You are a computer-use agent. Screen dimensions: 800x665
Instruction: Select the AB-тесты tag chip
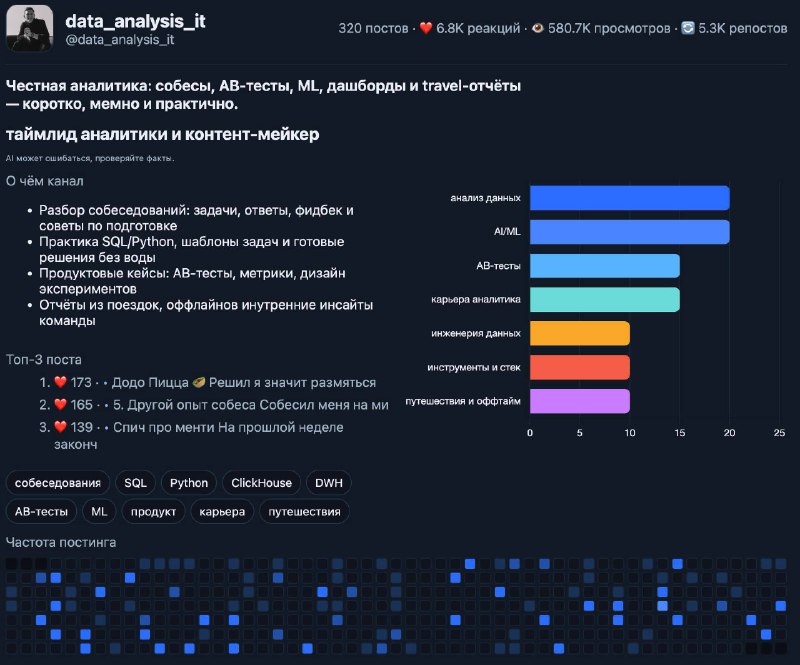point(41,511)
